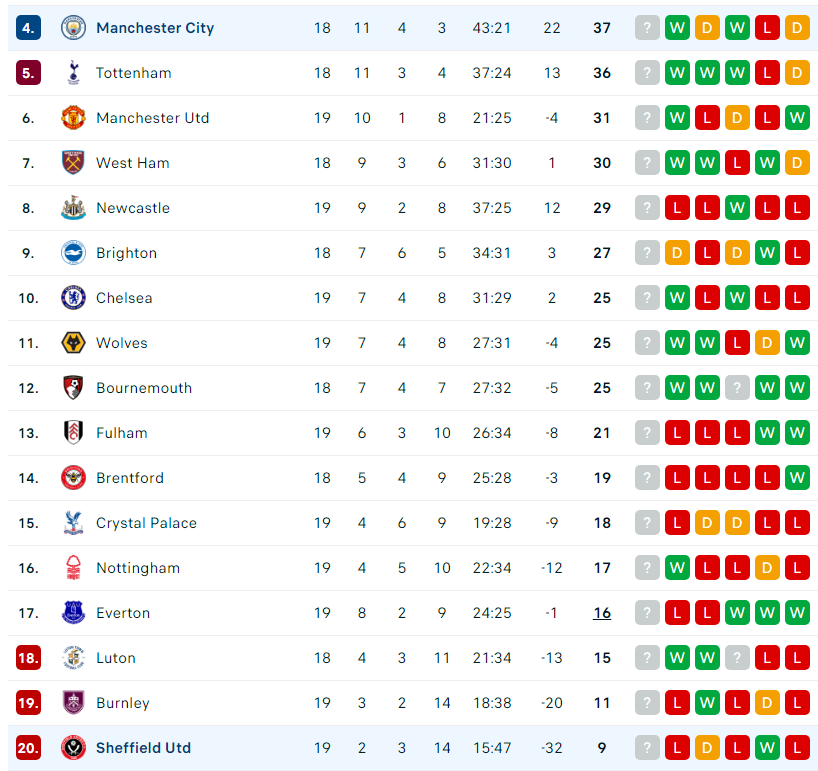Click the Manchester City club crest
This screenshot has height=771, width=818.
(73, 28)
